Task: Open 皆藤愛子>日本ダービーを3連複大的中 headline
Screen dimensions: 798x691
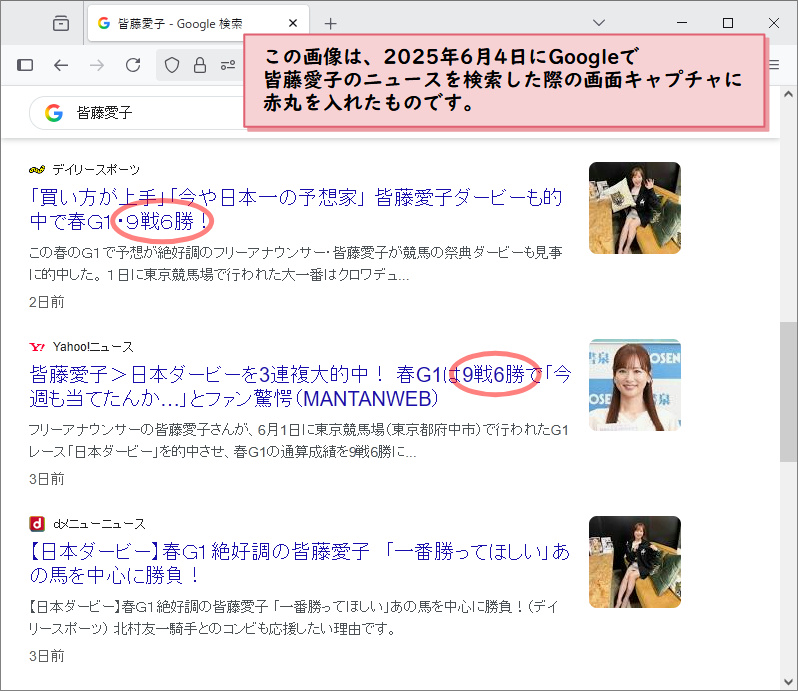Action: pos(300,386)
